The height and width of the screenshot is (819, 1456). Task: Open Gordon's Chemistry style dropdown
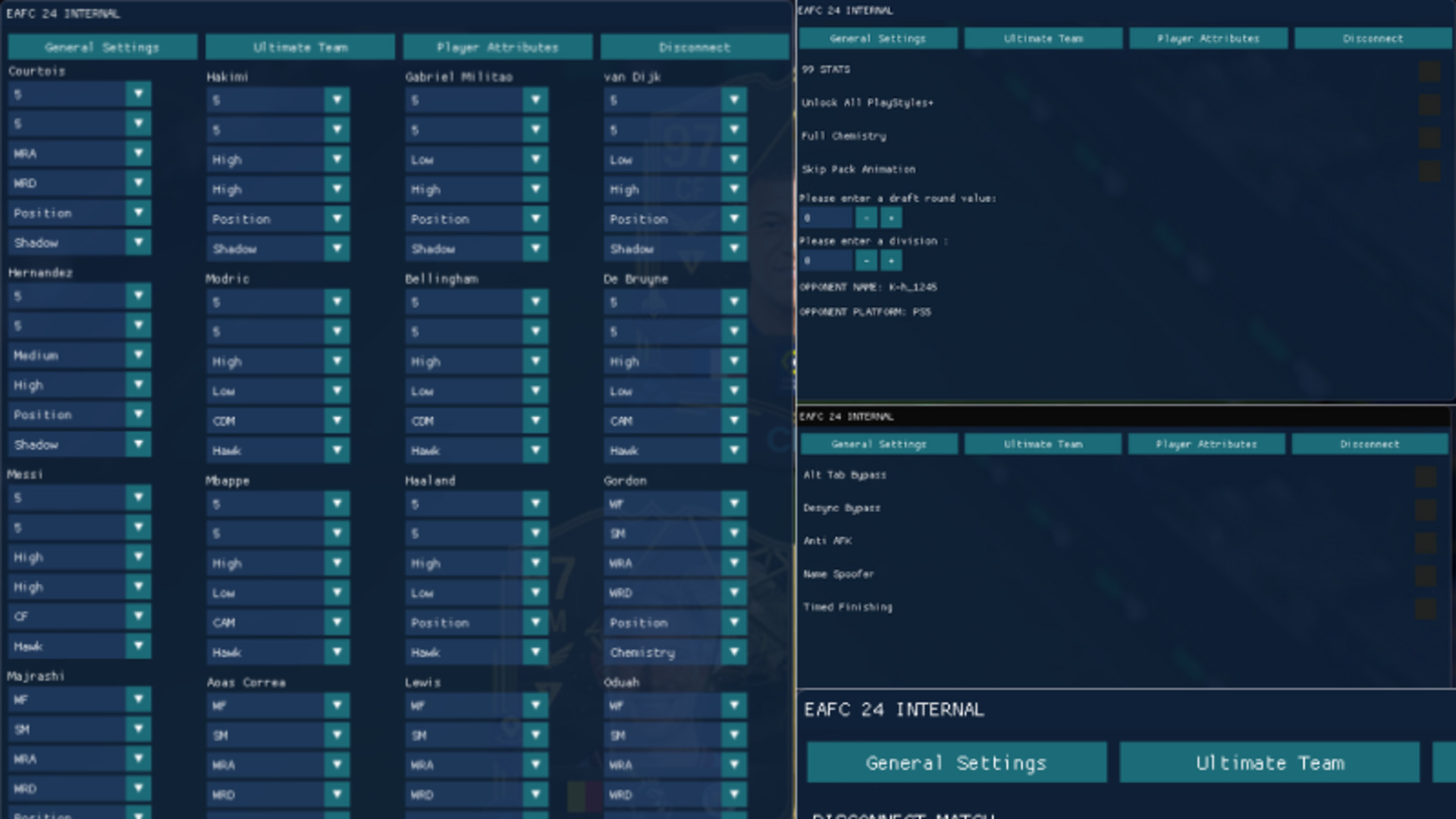tap(734, 652)
